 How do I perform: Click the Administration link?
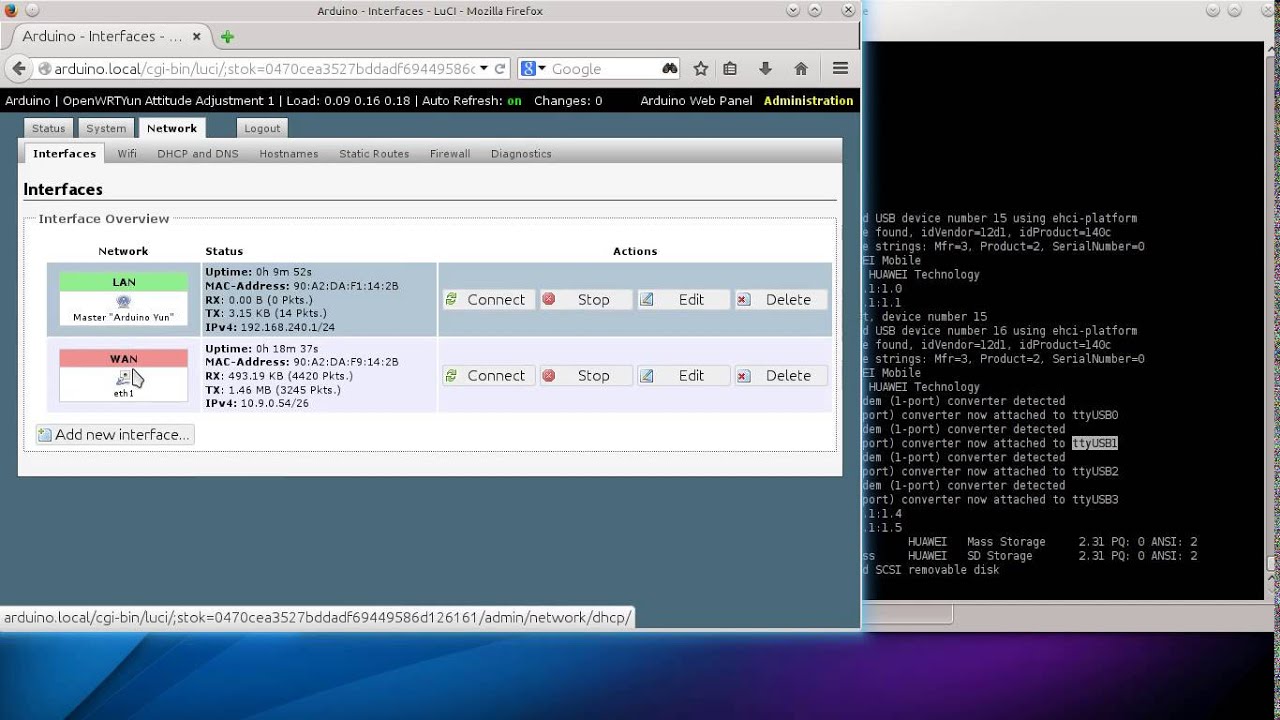(808, 101)
